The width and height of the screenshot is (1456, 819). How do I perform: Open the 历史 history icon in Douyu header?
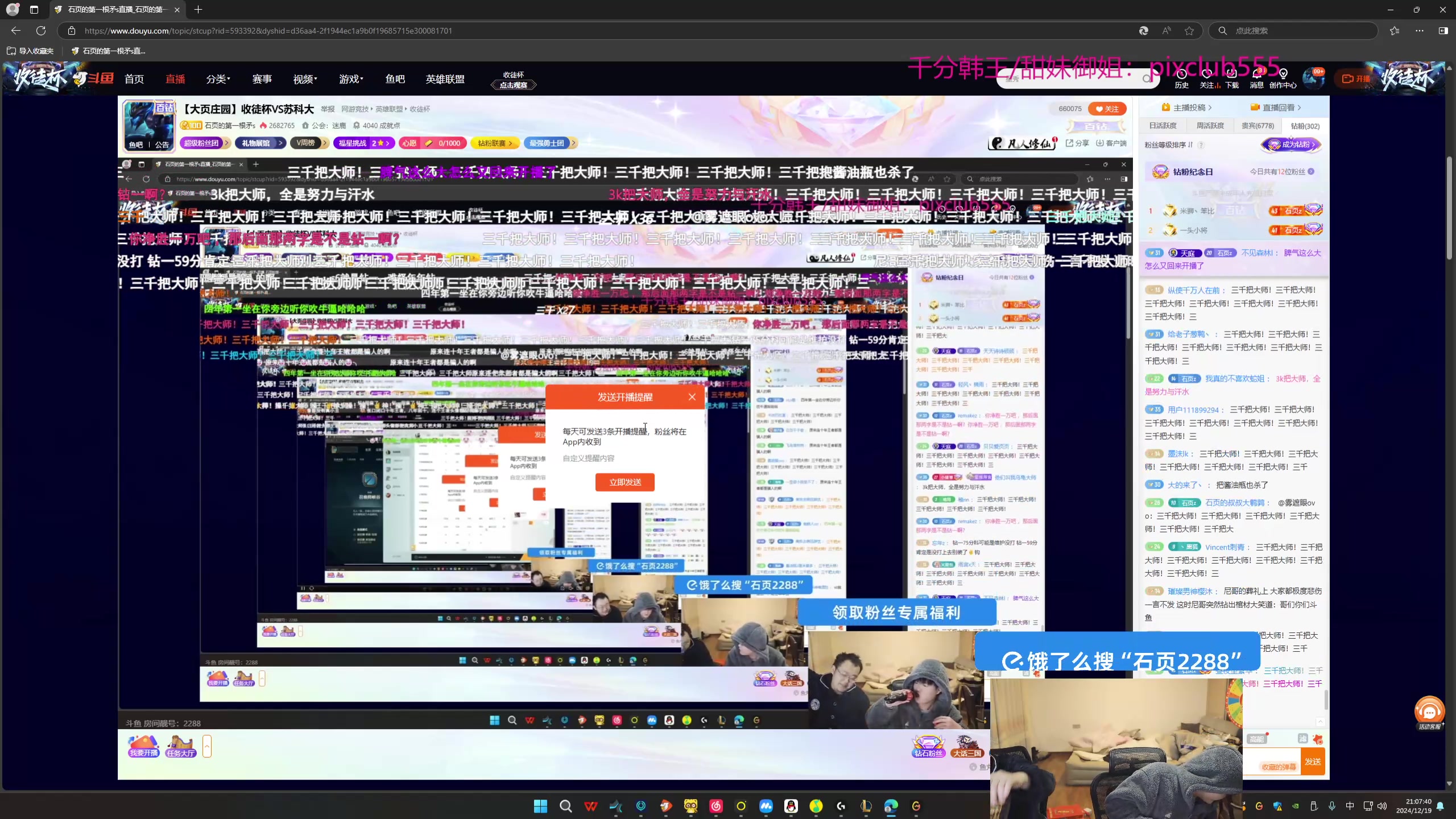pyautogui.click(x=1181, y=78)
